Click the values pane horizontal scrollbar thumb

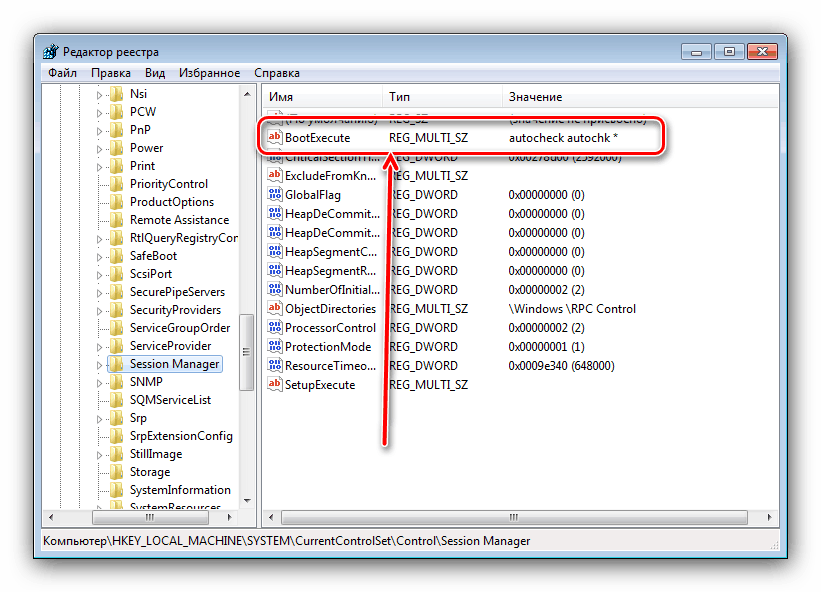pyautogui.click(x=514, y=517)
